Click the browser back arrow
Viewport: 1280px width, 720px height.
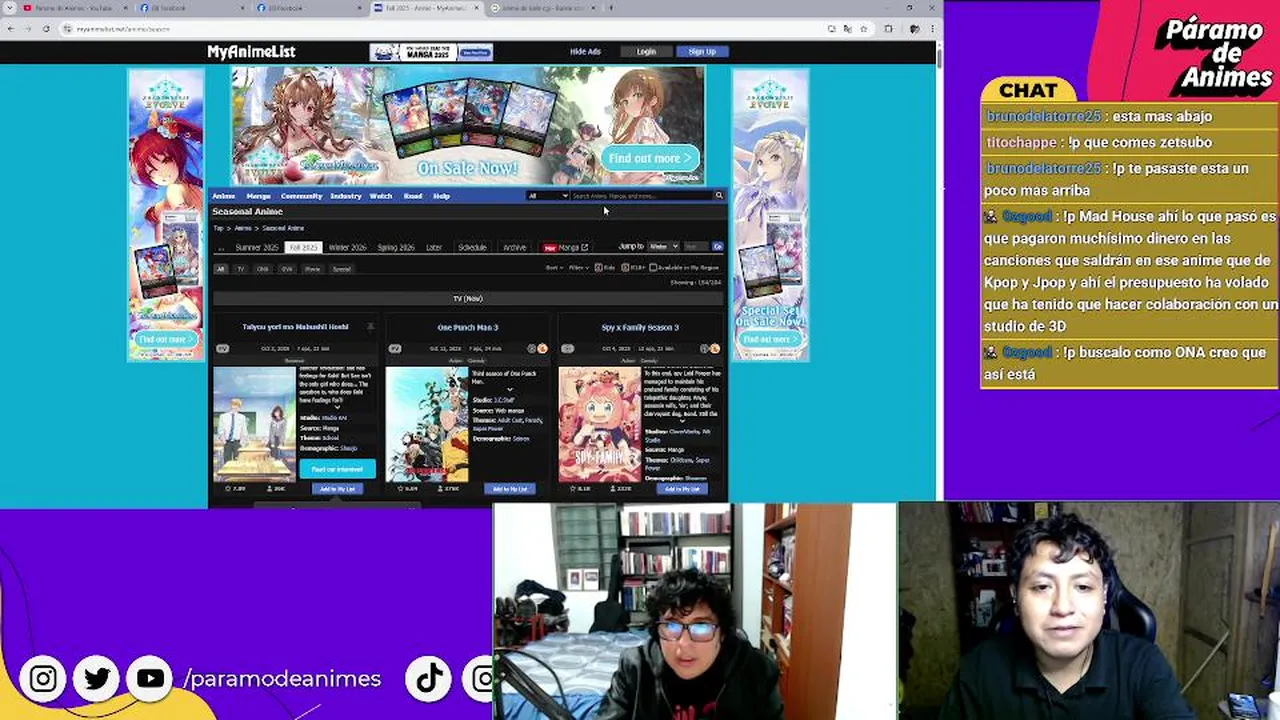pos(10,29)
